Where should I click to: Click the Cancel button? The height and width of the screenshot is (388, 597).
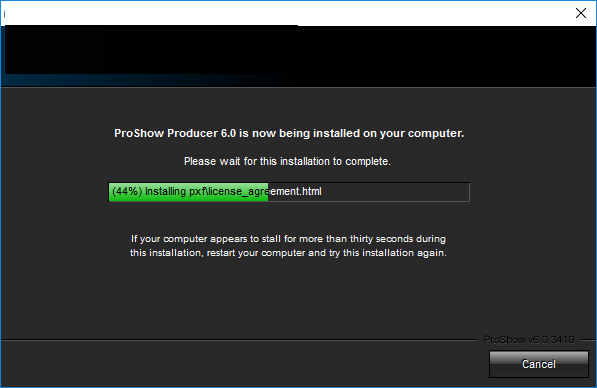tap(539, 364)
